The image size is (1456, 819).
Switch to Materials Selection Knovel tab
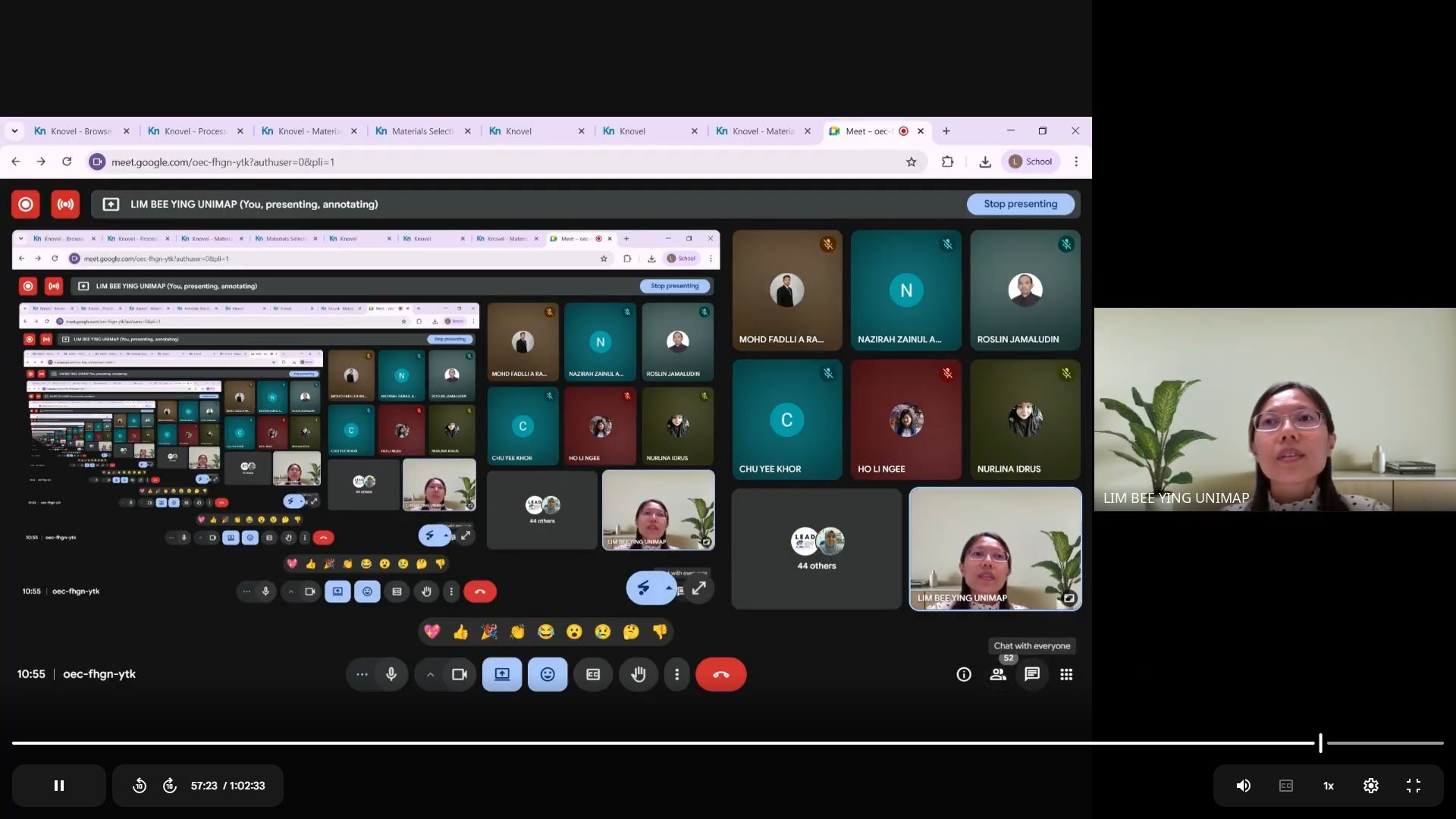(422, 131)
